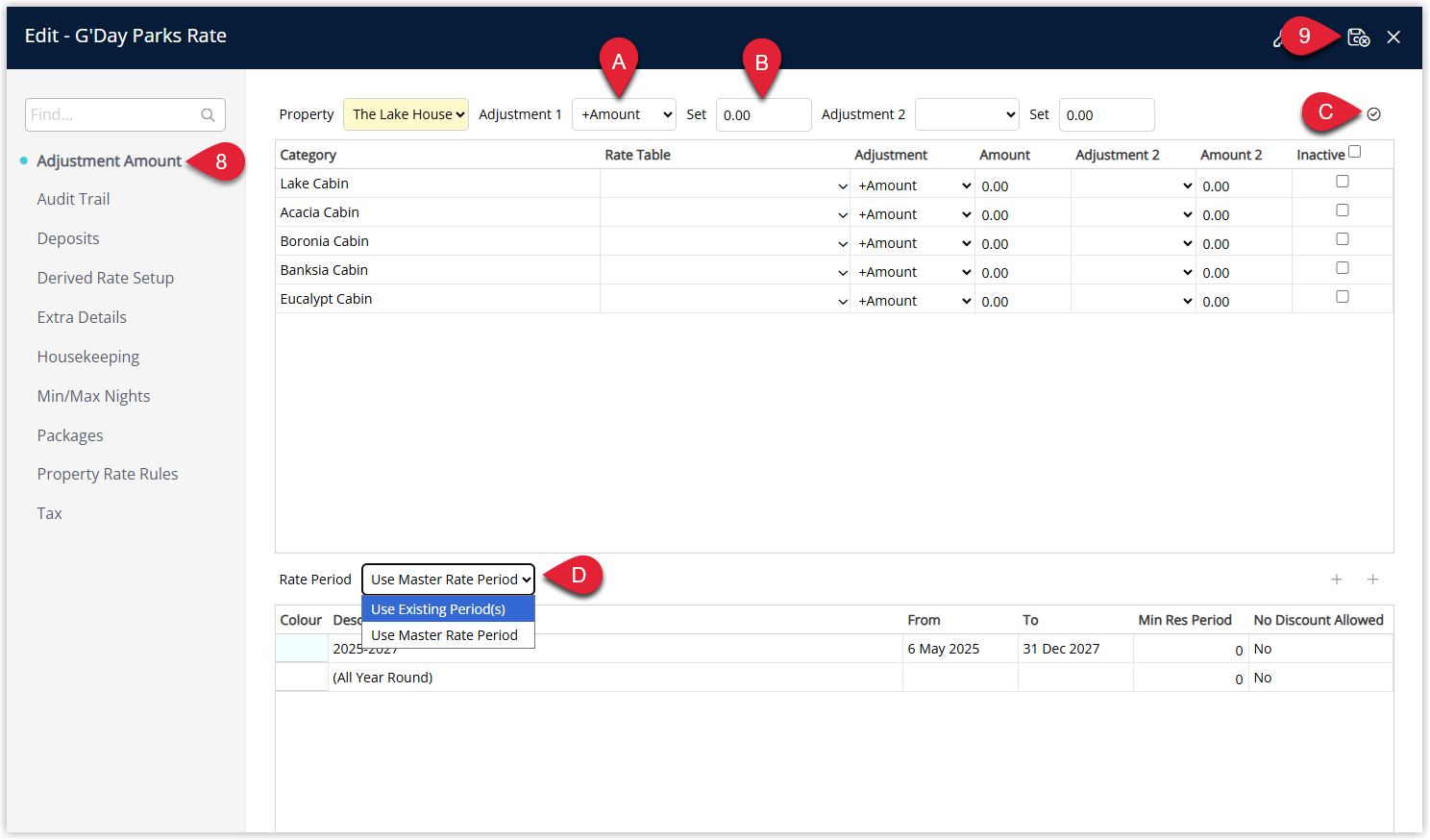Viewport: 1430px width, 840px height.
Task: Click the Min Res Period column header
Action: 1185,621
